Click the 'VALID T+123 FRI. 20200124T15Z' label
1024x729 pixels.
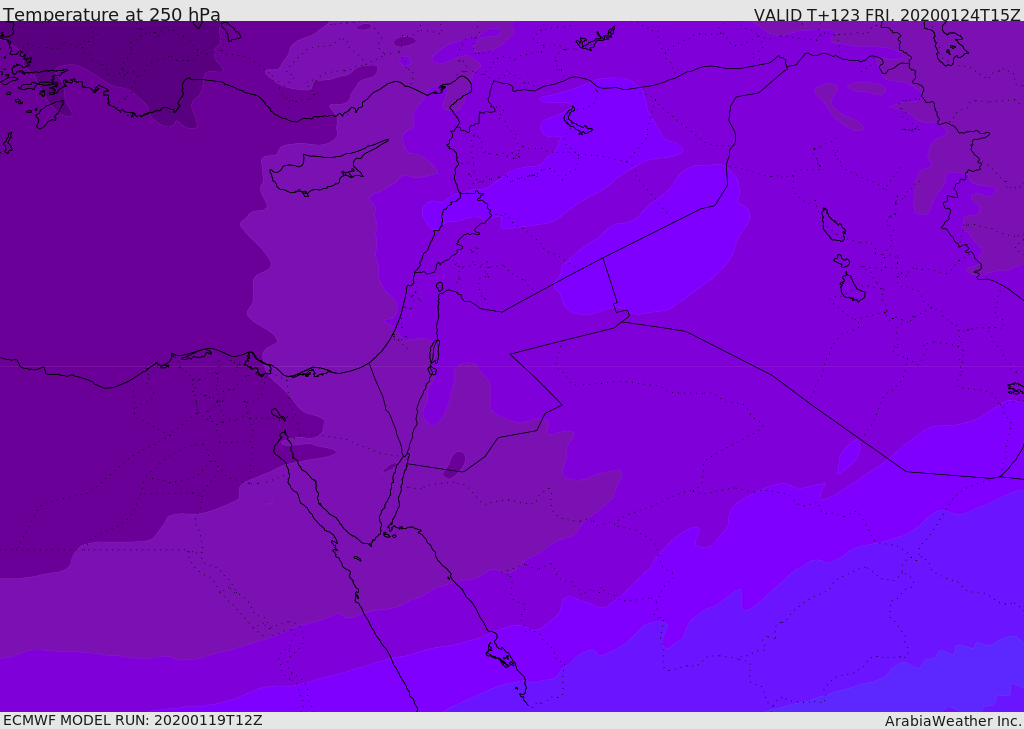click(x=887, y=14)
